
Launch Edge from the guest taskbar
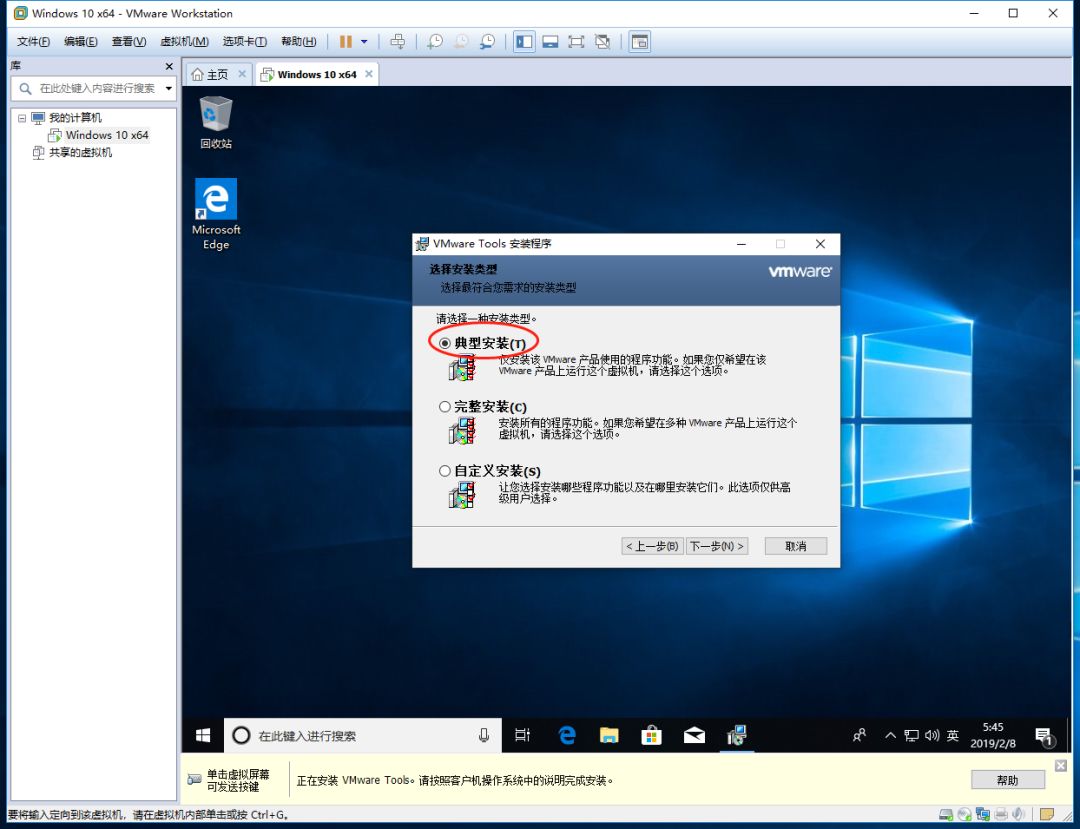click(567, 735)
